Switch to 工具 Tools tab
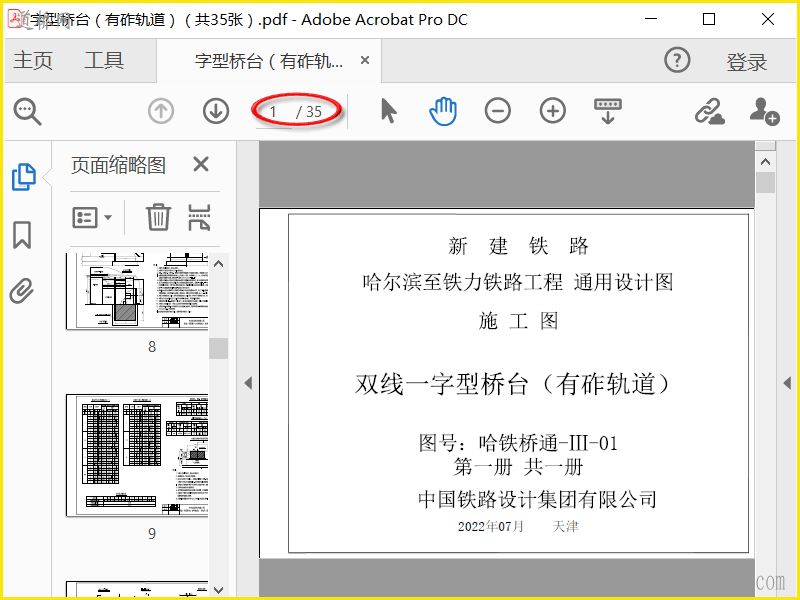Screen dimensions: 800x600 pyautogui.click(x=104, y=60)
